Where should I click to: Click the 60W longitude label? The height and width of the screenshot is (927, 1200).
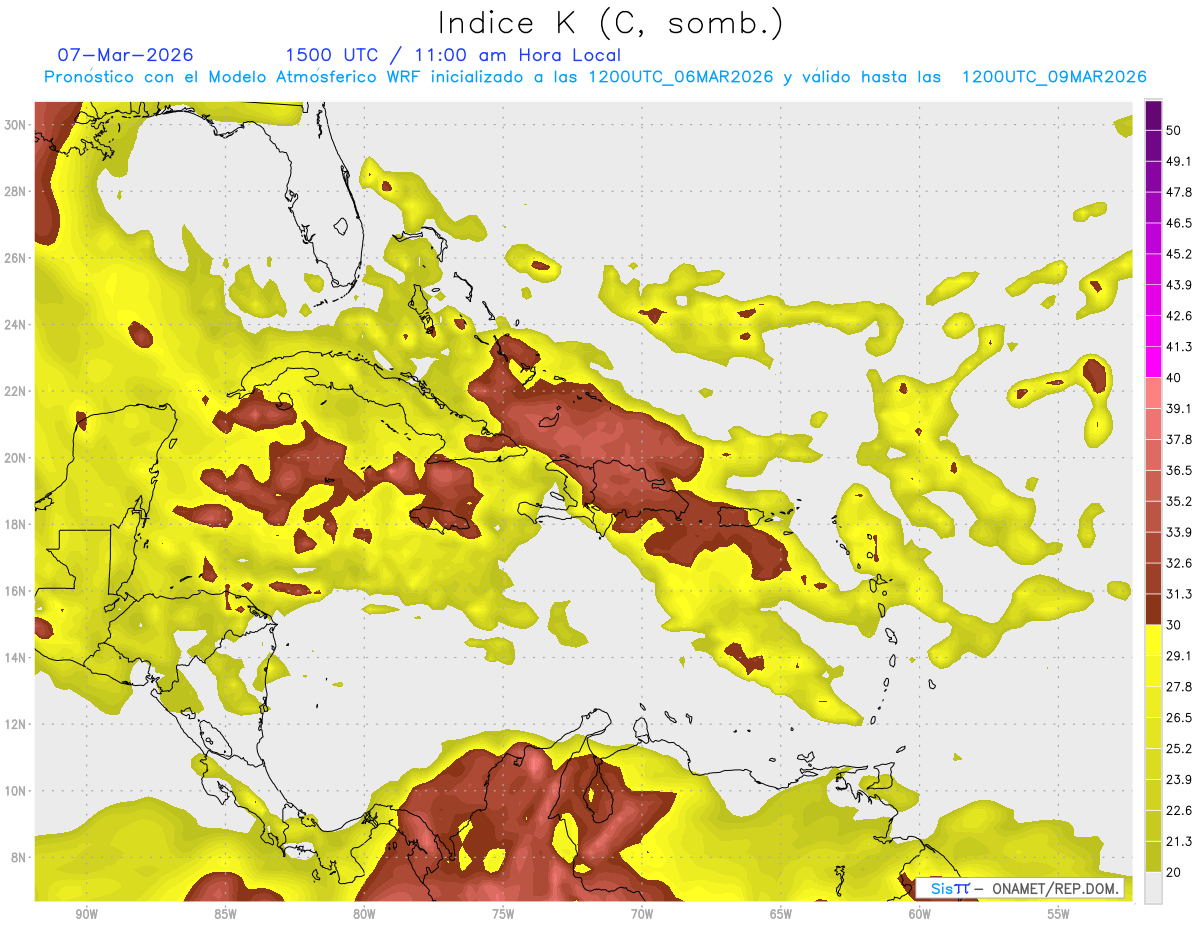coord(920,914)
